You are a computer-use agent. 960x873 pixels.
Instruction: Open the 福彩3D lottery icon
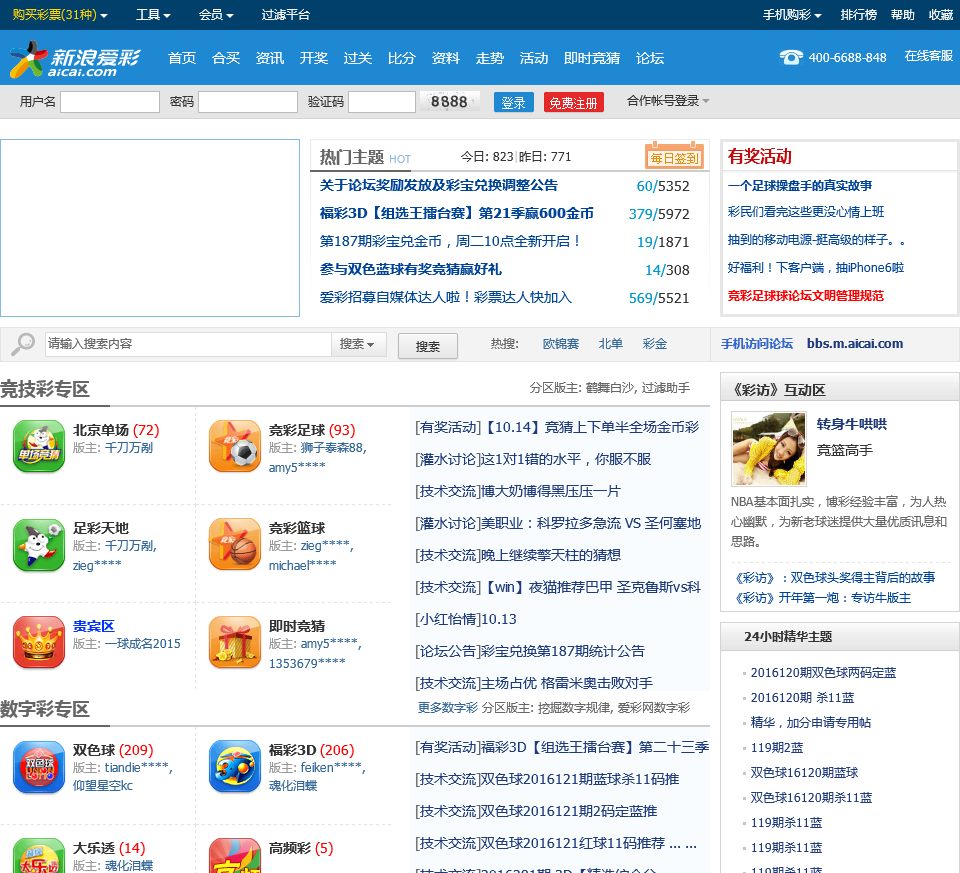[234, 766]
